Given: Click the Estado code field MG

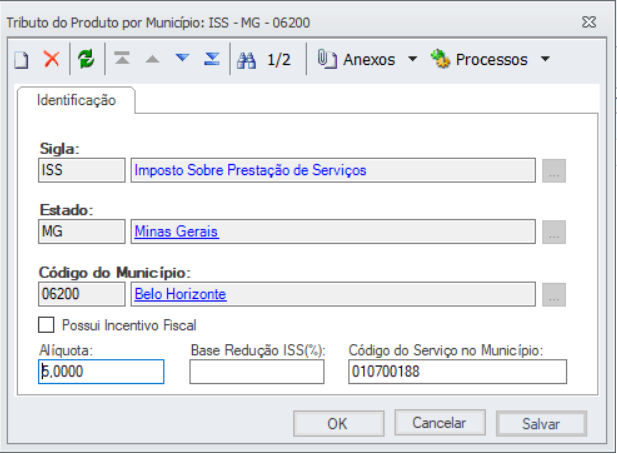Looking at the screenshot, I should point(81,231).
